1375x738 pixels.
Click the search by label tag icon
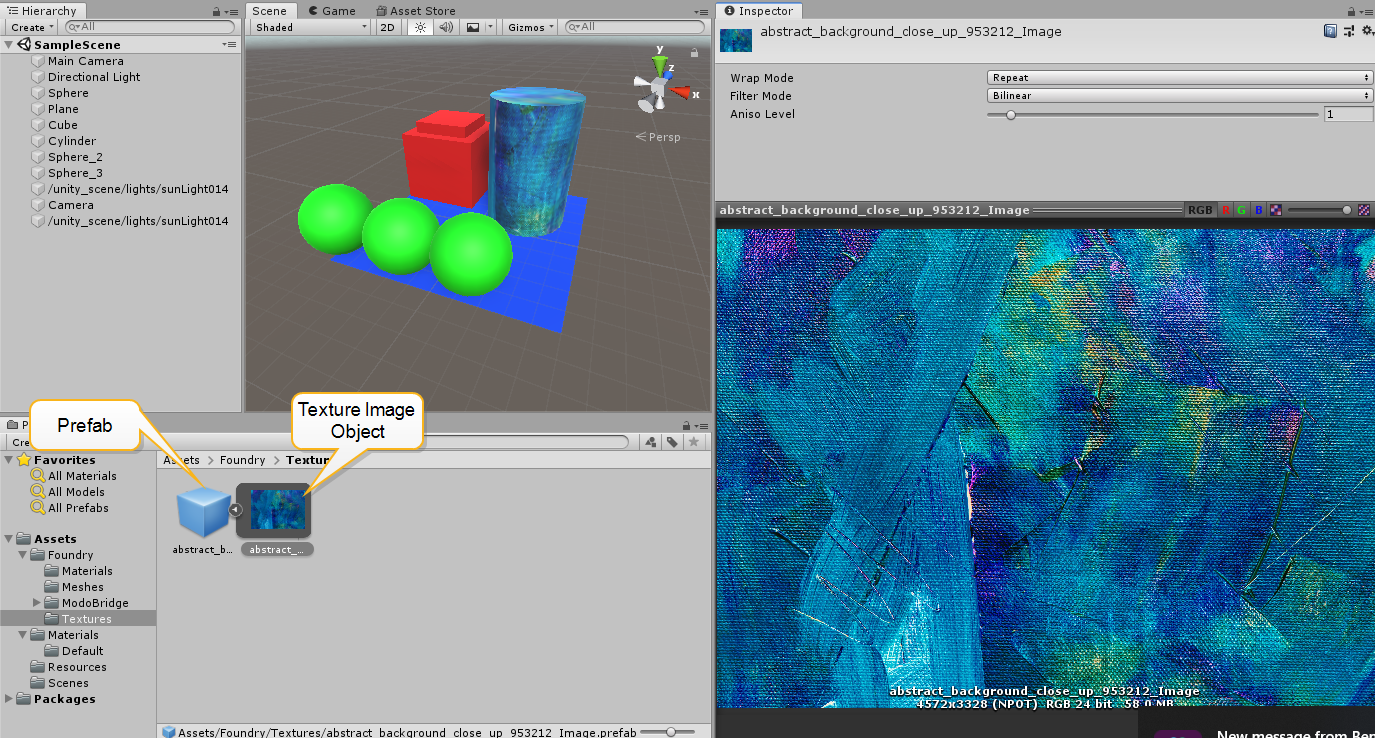pos(673,442)
